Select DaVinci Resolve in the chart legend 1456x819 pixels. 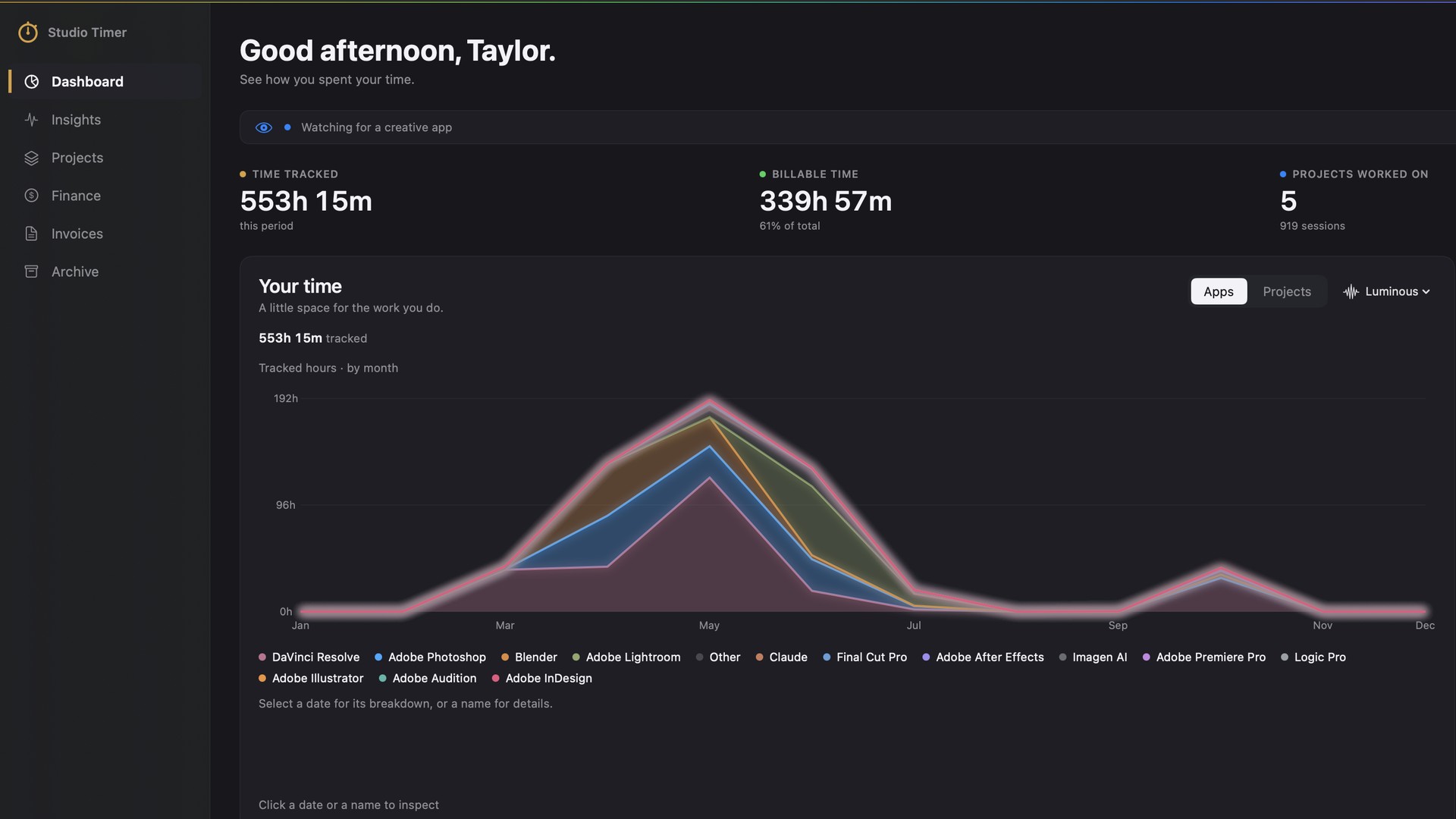coord(309,657)
